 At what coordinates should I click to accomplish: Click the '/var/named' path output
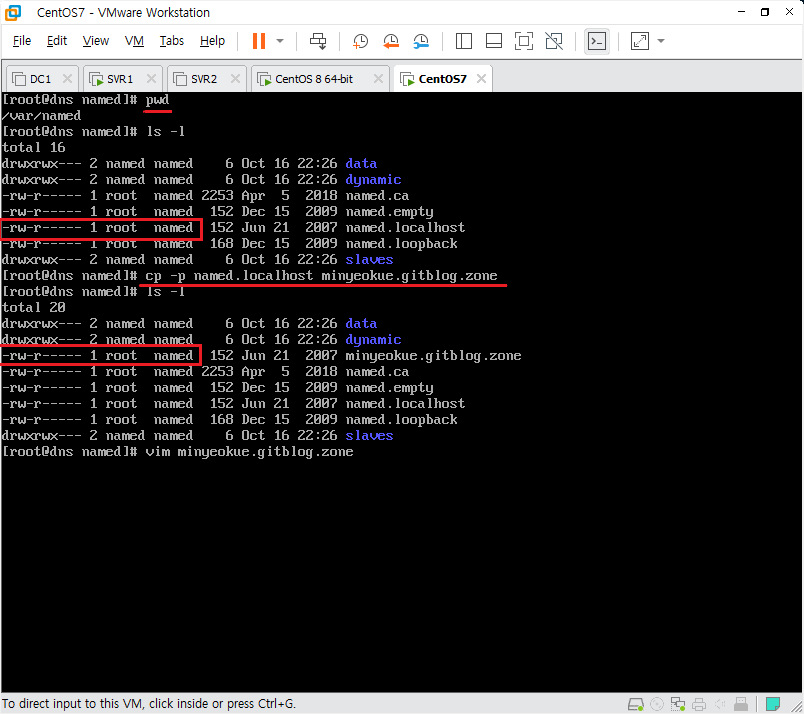click(x=41, y=115)
